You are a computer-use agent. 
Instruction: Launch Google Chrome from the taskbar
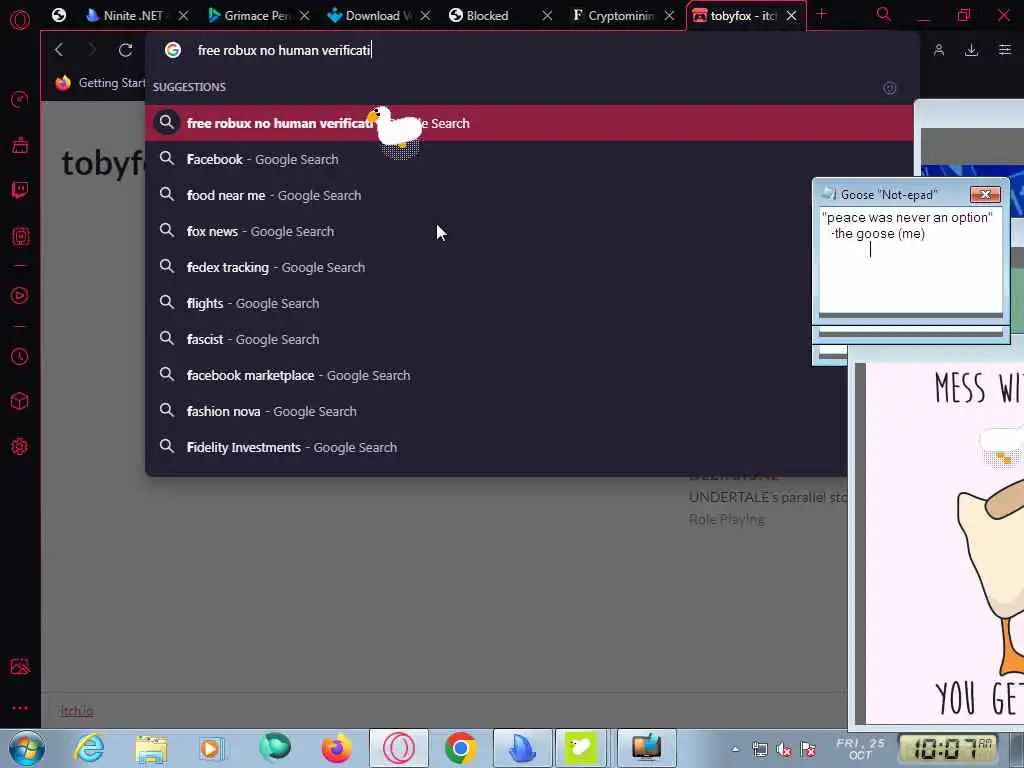(x=460, y=748)
